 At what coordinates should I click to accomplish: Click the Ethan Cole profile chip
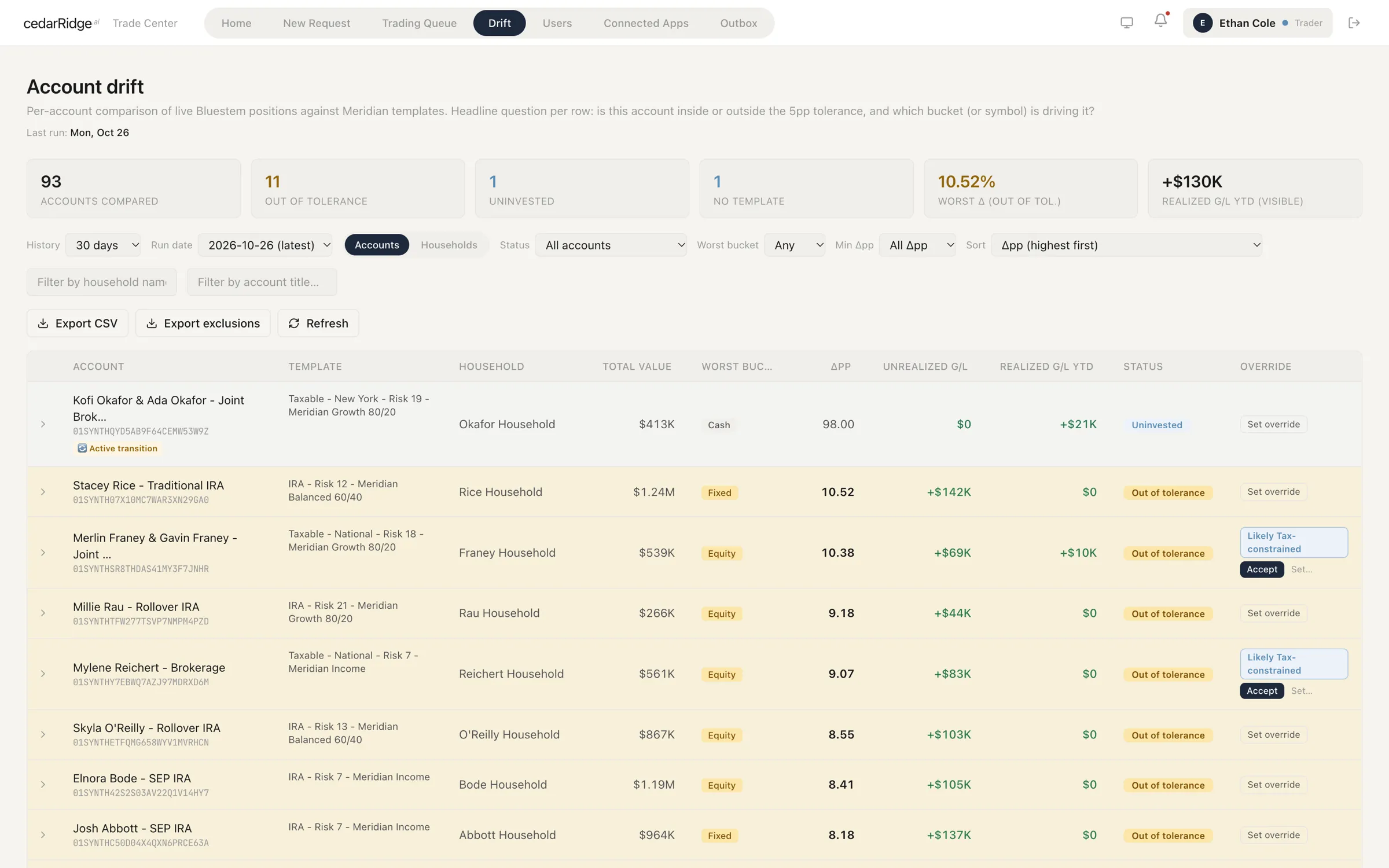pyautogui.click(x=1257, y=23)
